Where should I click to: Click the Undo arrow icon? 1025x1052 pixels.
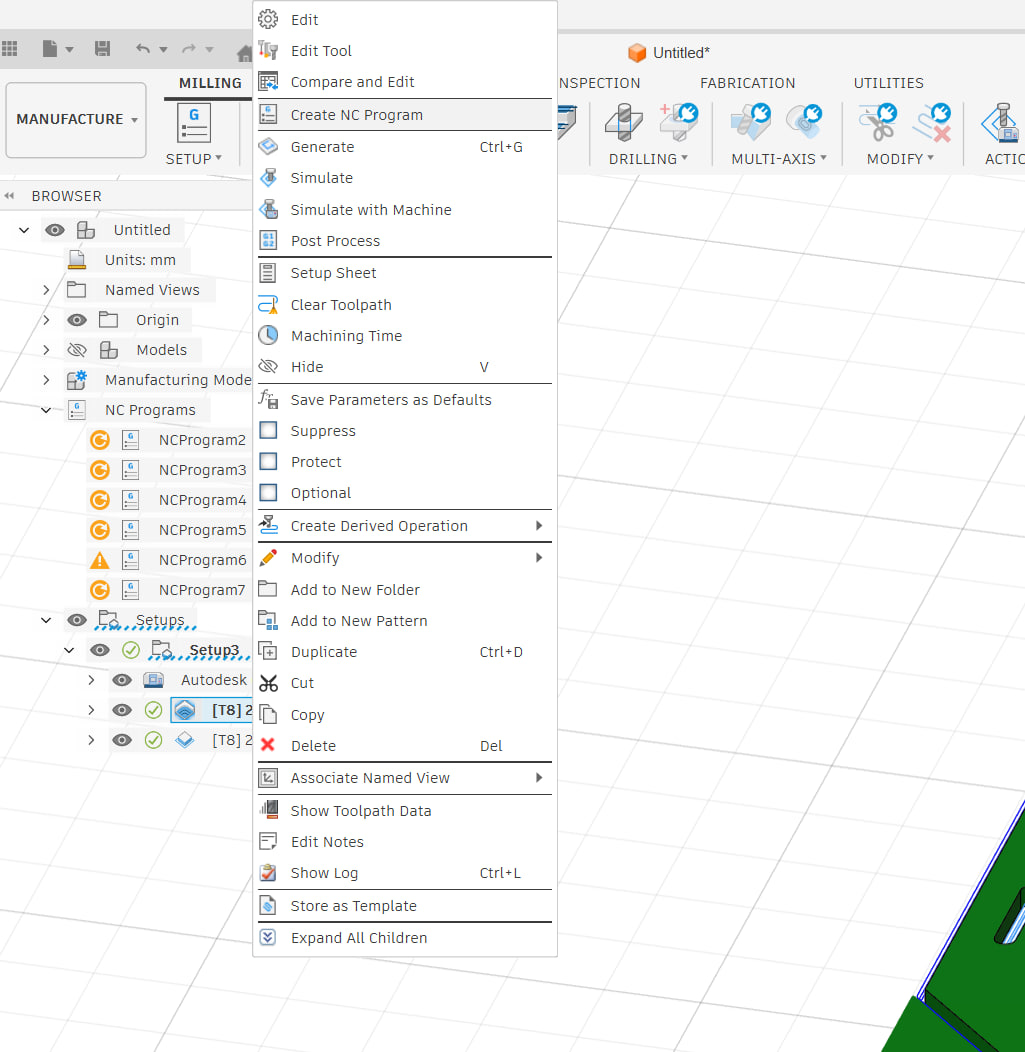pyautogui.click(x=142, y=48)
